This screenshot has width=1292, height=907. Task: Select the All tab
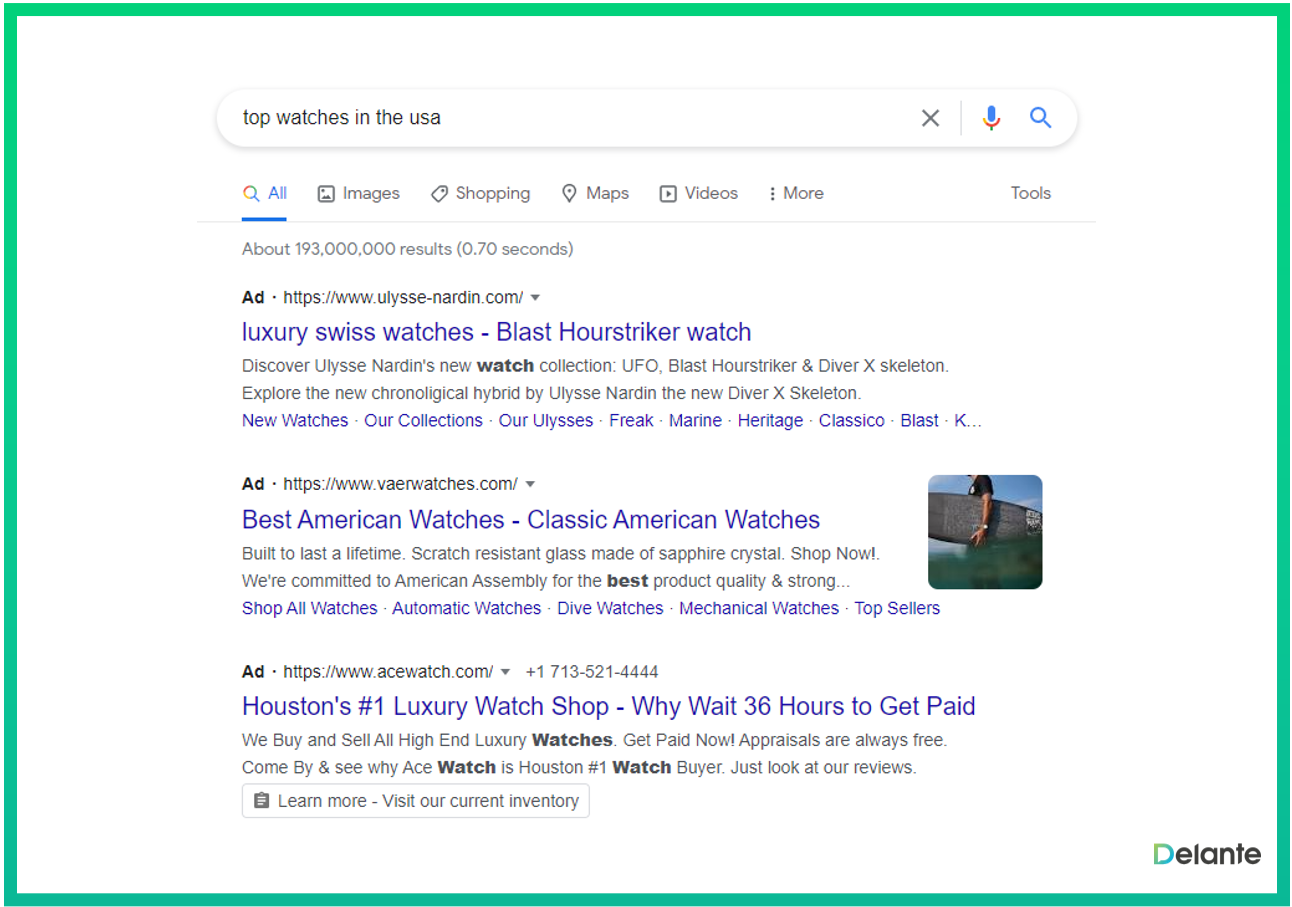pyautogui.click(x=265, y=194)
